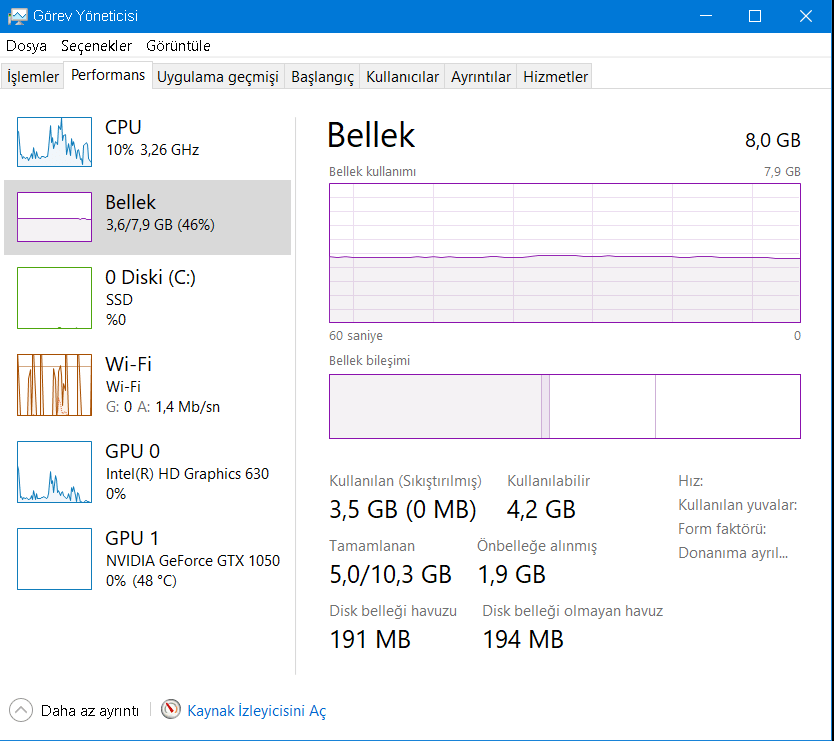This screenshot has width=834, height=741.
Task: Open the Ayrıntılar tab
Action: (481, 77)
